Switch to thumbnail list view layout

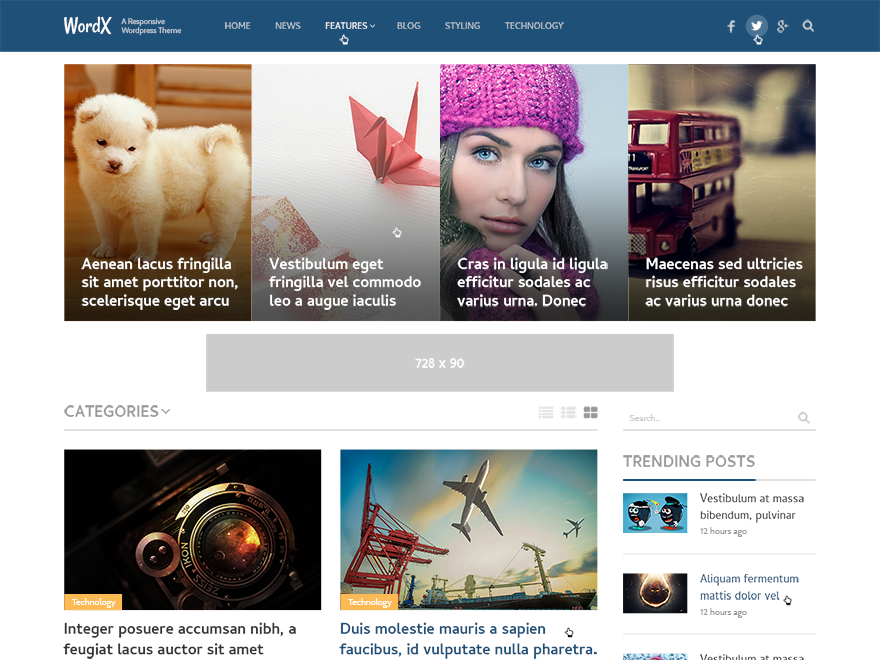click(569, 412)
